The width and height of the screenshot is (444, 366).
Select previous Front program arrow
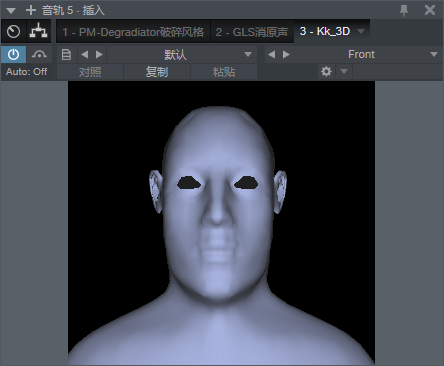pyautogui.click(x=272, y=54)
